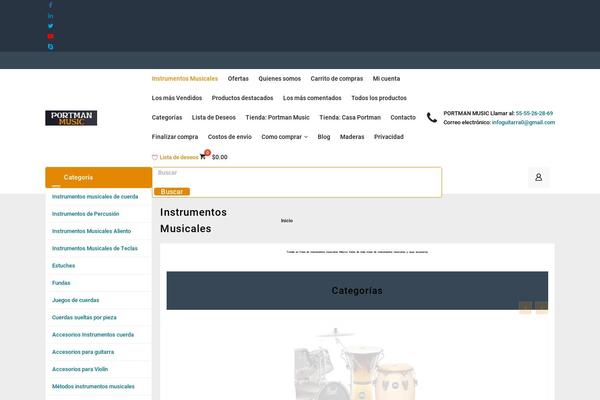Open Costos de envío
This screenshot has height=400, width=600.
[x=230, y=137]
